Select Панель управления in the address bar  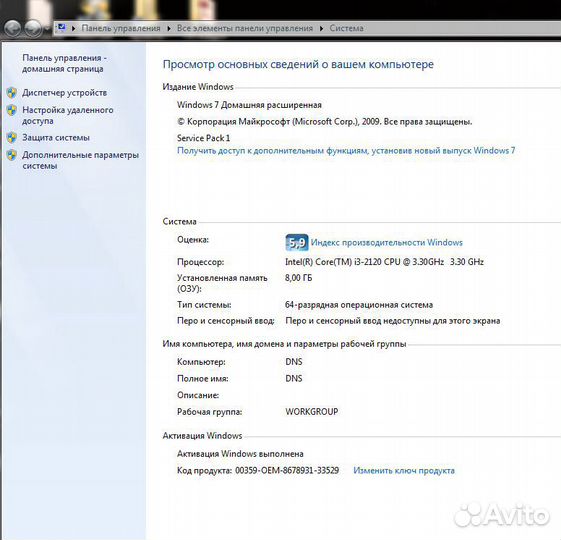[x=121, y=28]
